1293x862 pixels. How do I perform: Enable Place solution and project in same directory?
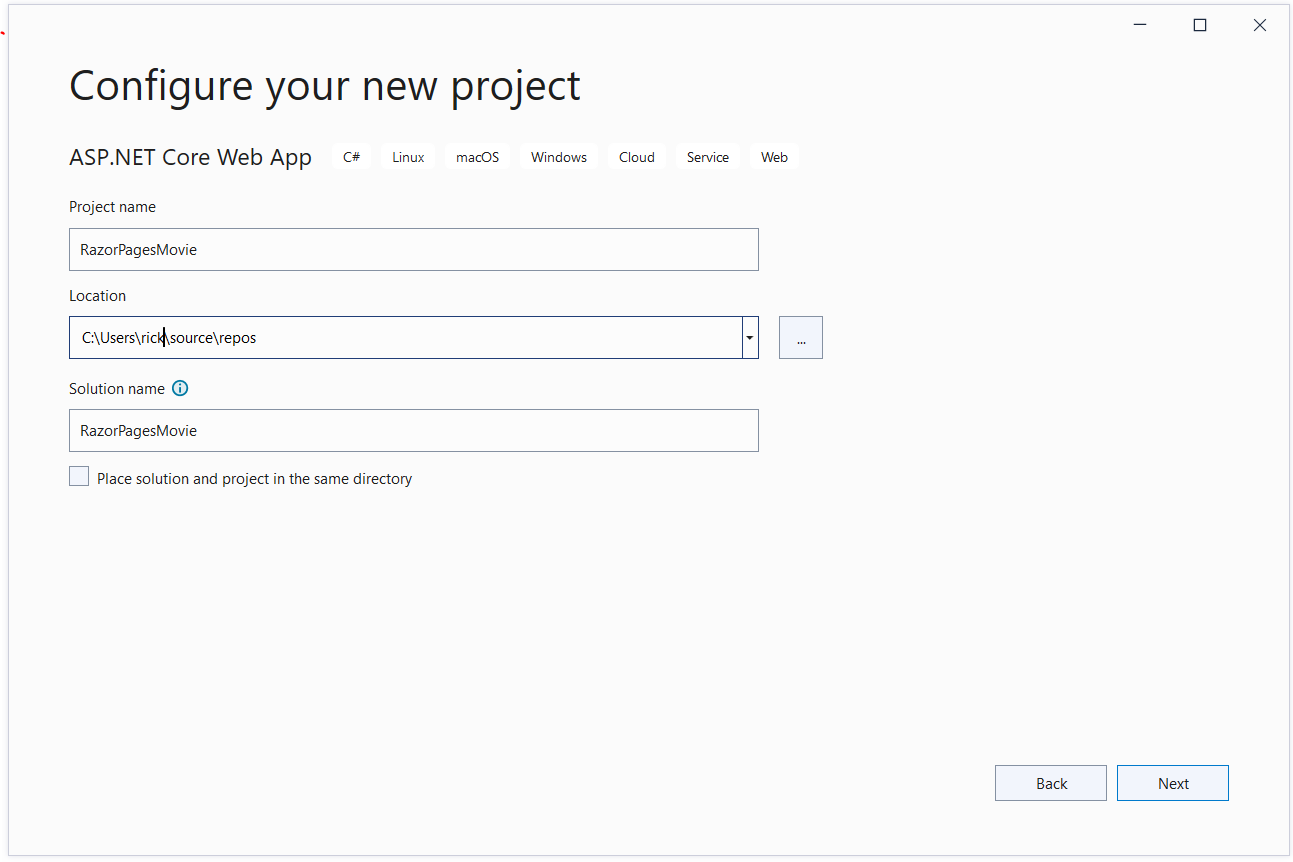(x=79, y=476)
